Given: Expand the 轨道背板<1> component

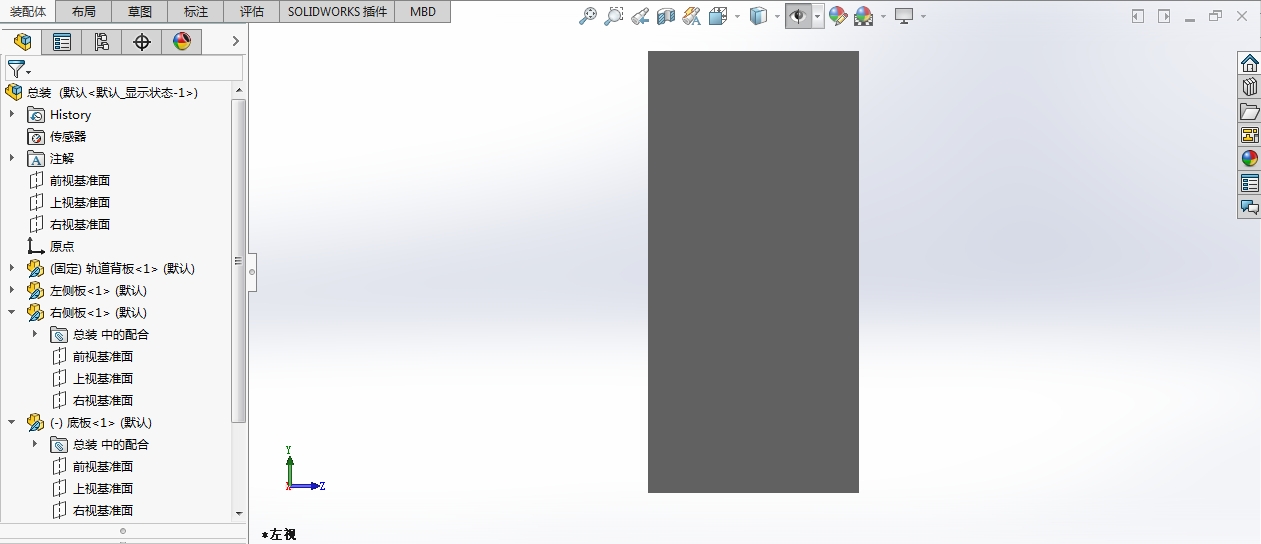Looking at the screenshot, I should pos(12,268).
